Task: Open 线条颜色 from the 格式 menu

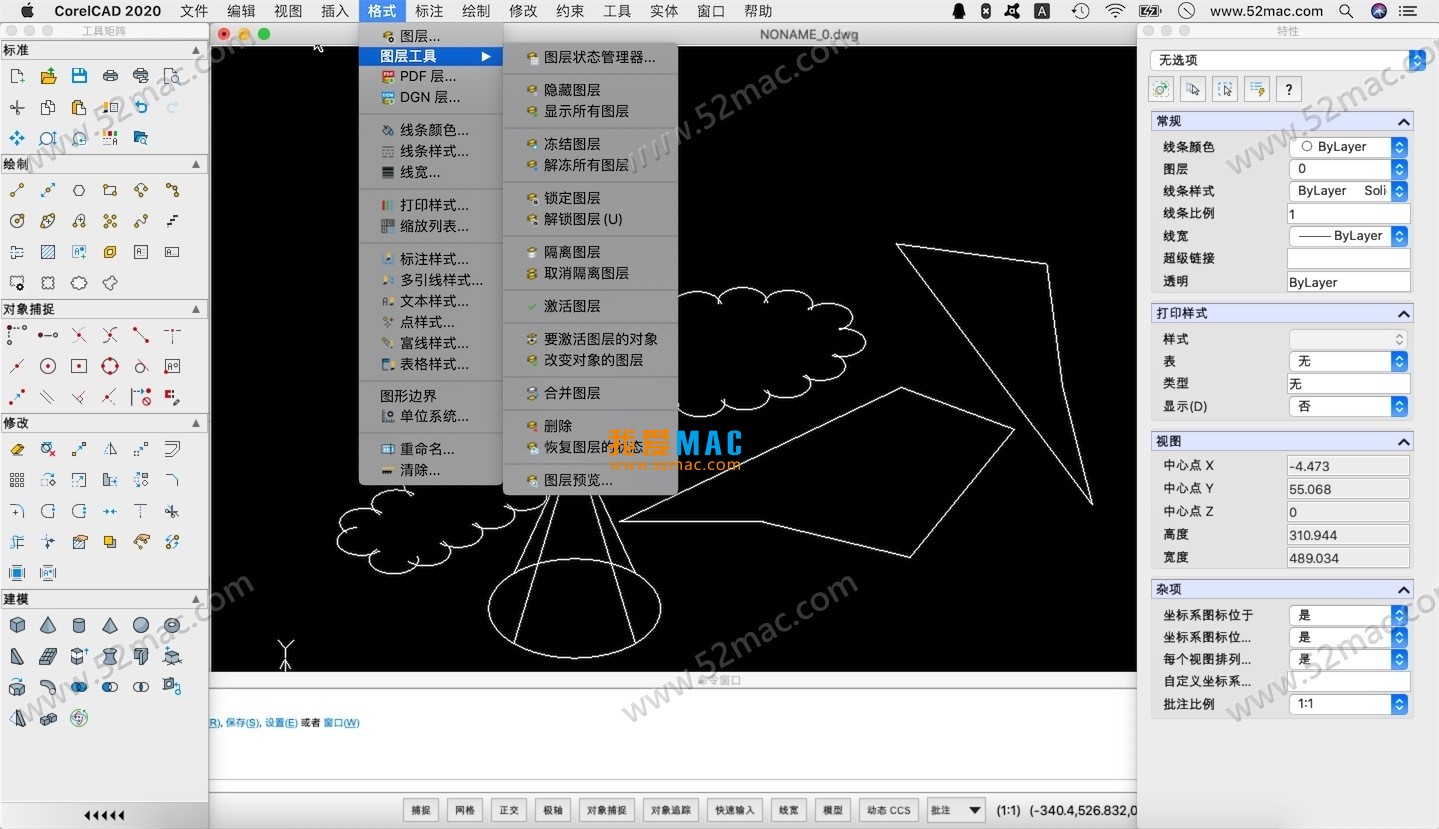Action: tap(431, 130)
